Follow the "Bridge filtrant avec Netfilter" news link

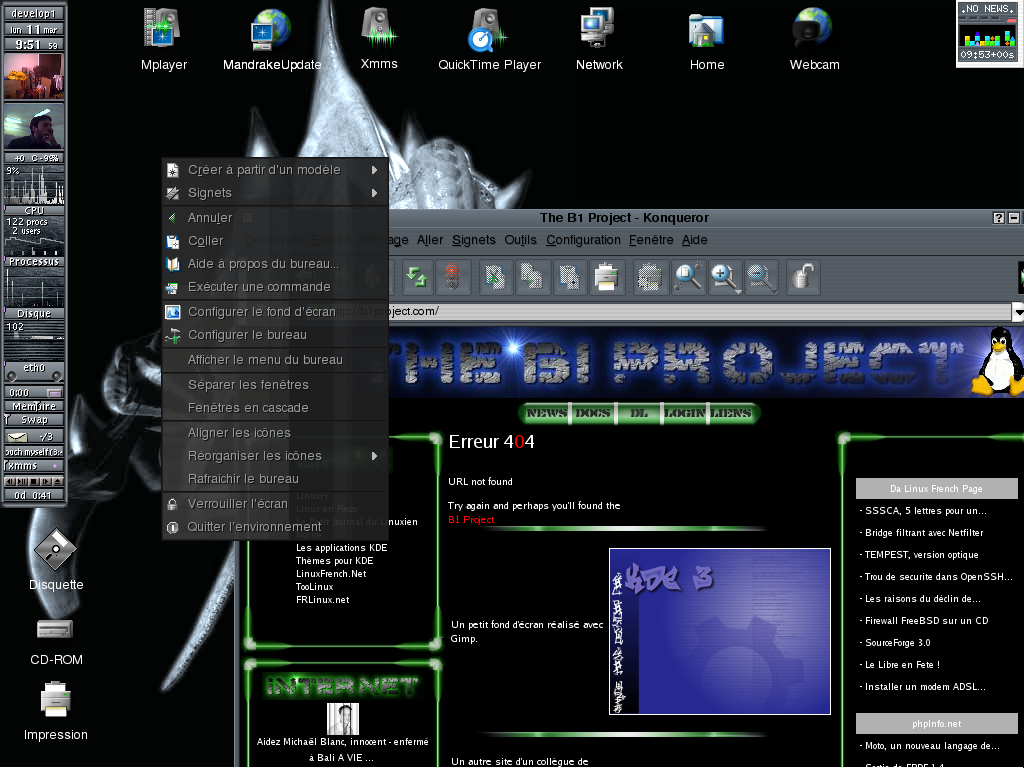coord(924,533)
